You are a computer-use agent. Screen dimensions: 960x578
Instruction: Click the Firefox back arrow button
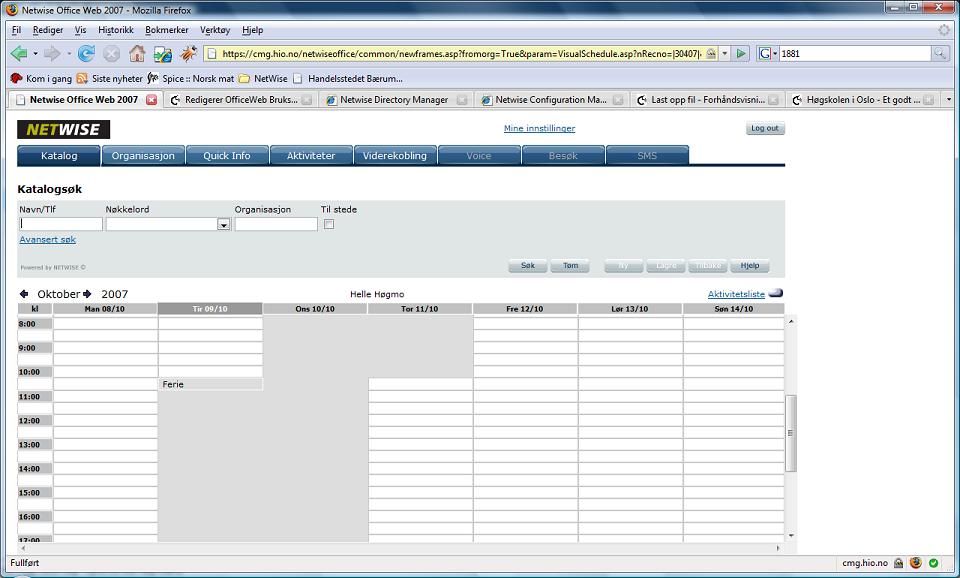[x=19, y=54]
